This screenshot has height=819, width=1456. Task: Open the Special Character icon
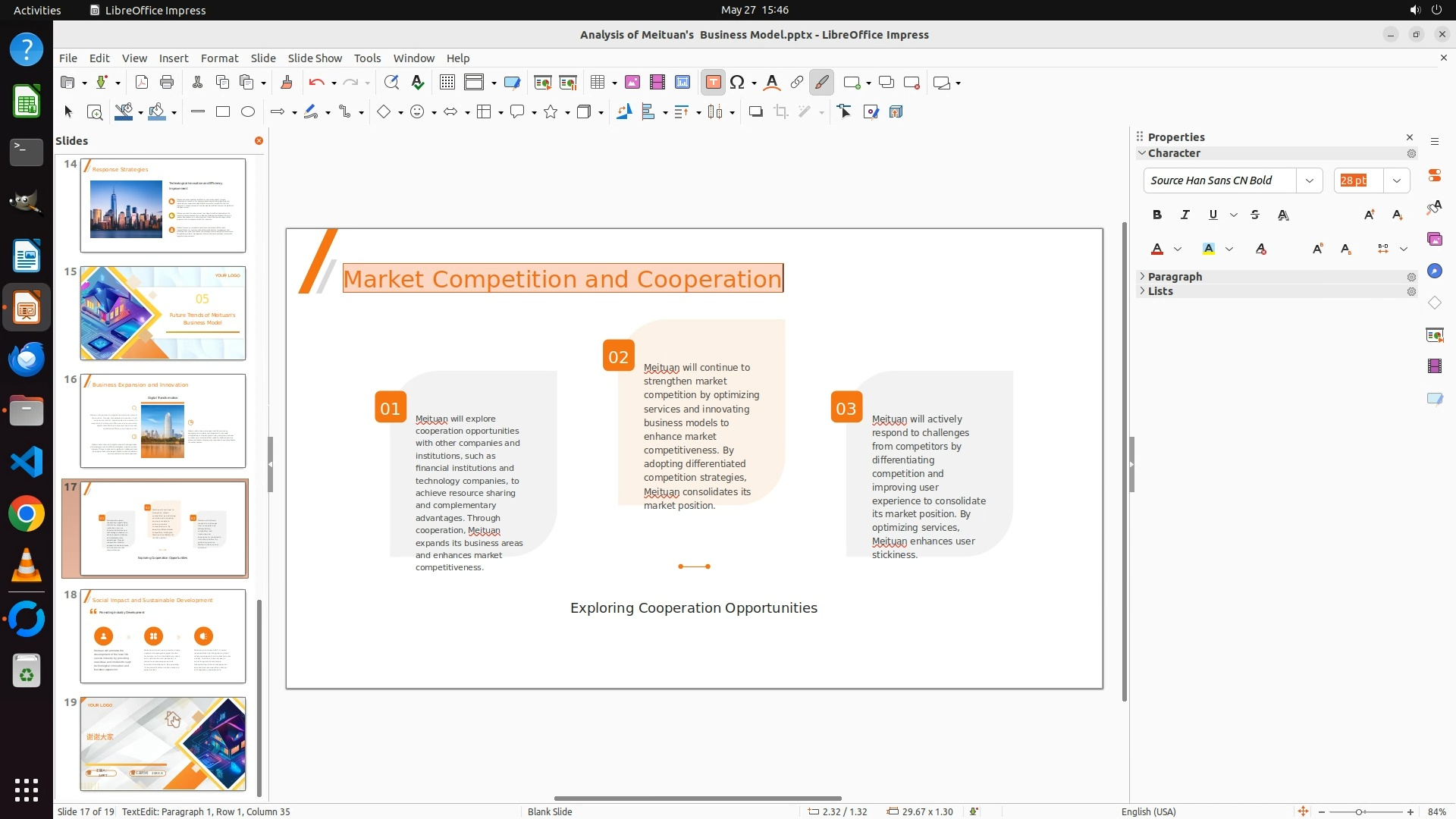[737, 83]
